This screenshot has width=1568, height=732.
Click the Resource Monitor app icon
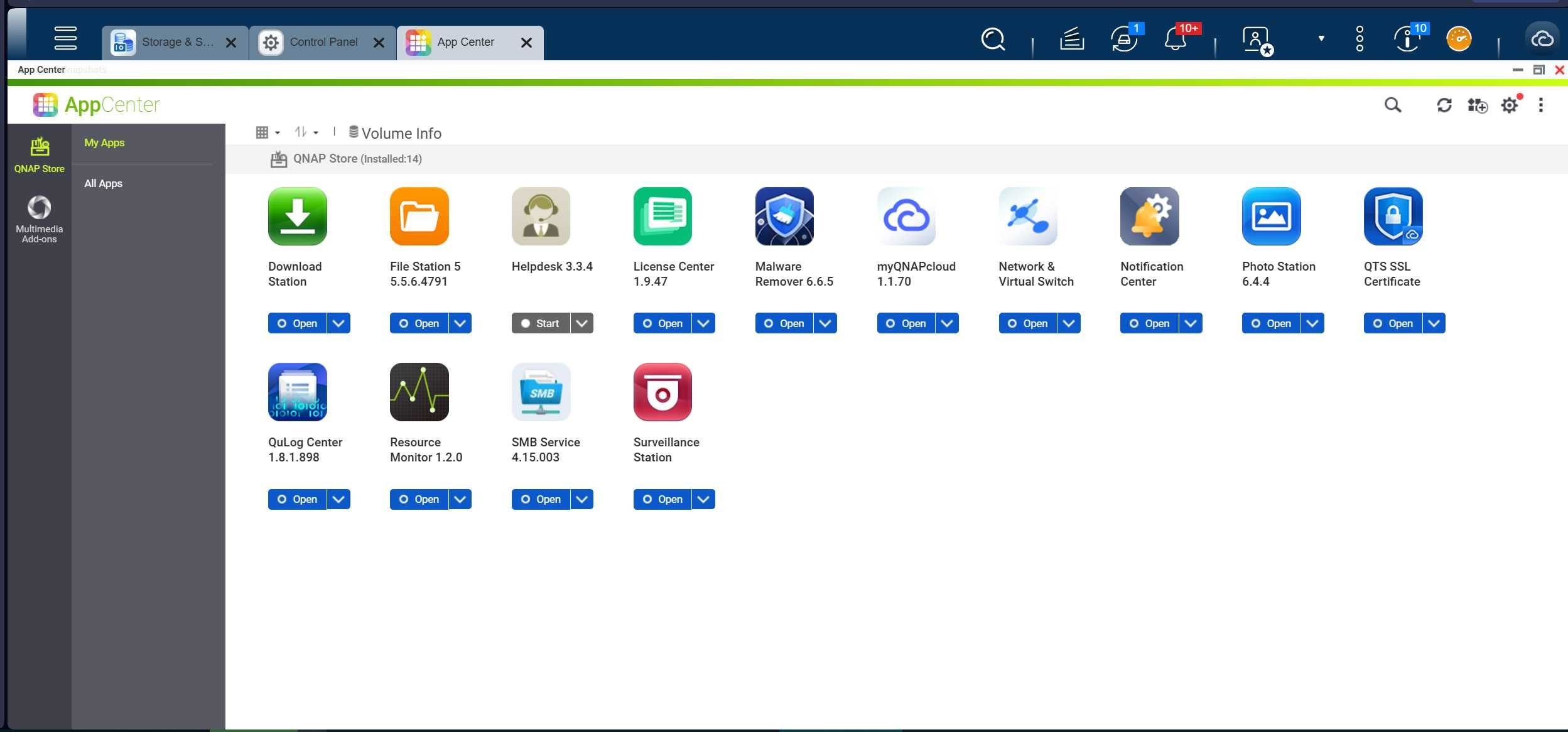tap(419, 392)
